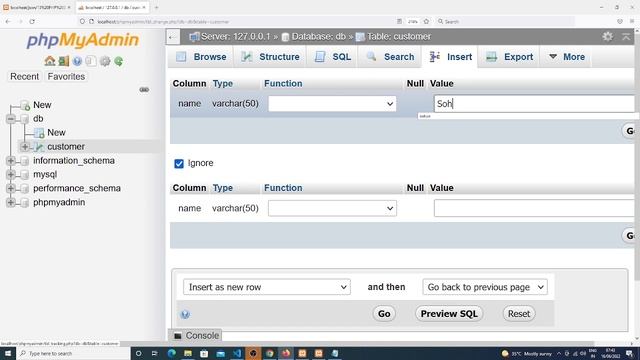Screen dimensions: 640x360
Task: Click New database icon in tree
Action: (x=25, y=105)
